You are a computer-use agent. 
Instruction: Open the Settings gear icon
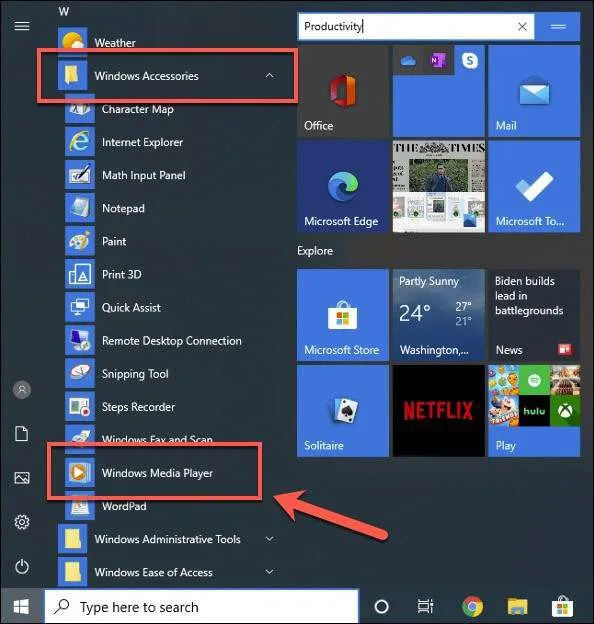pyautogui.click(x=22, y=522)
